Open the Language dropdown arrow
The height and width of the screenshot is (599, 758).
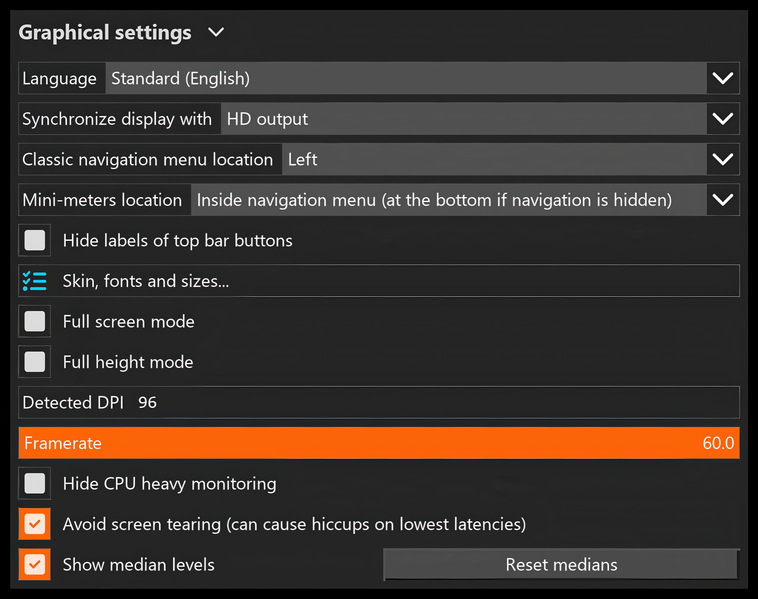pos(722,78)
